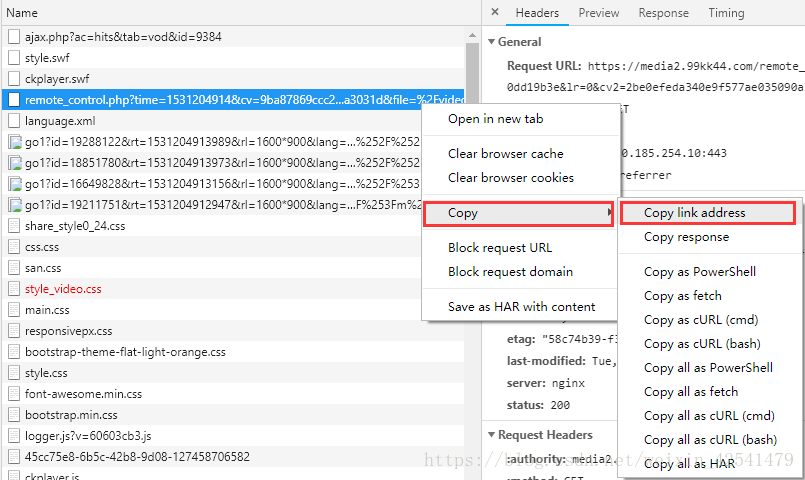
Task: Choose Clear browser cache
Action: tap(521, 153)
